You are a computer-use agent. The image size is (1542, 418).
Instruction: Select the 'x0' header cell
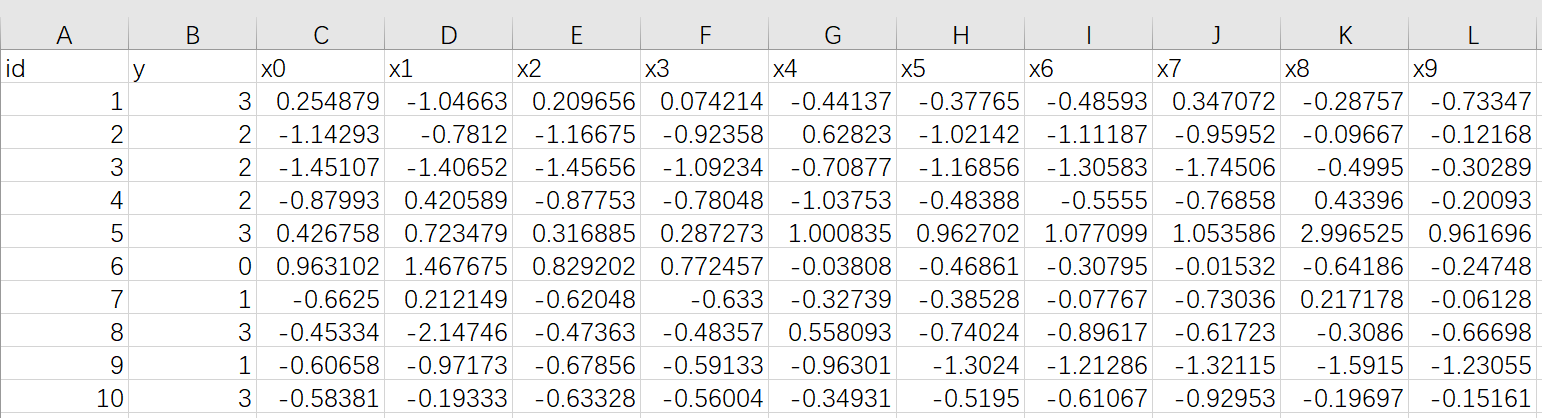320,69
